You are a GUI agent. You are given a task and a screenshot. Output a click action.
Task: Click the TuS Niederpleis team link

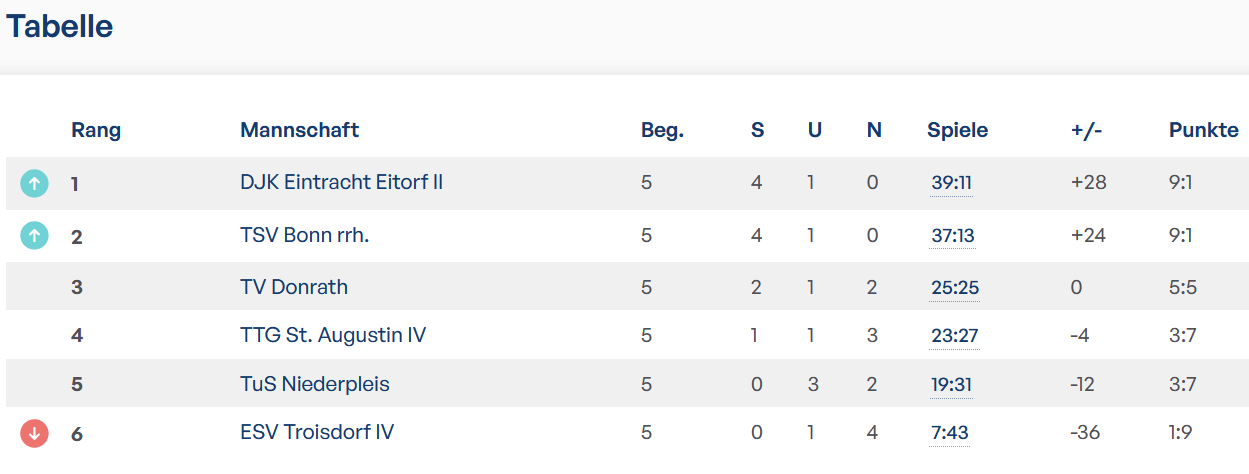[x=315, y=384]
